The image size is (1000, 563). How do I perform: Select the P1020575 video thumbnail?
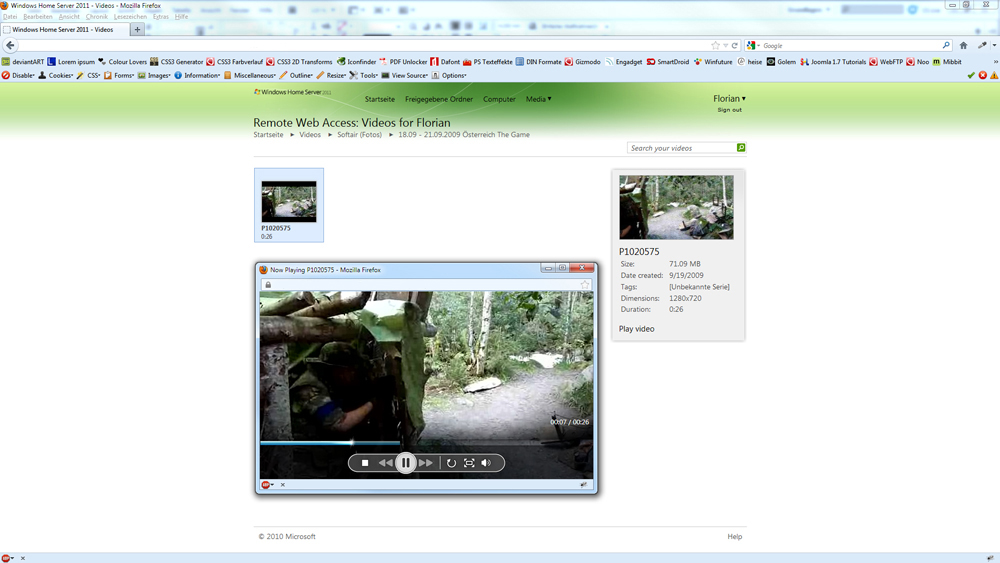289,205
